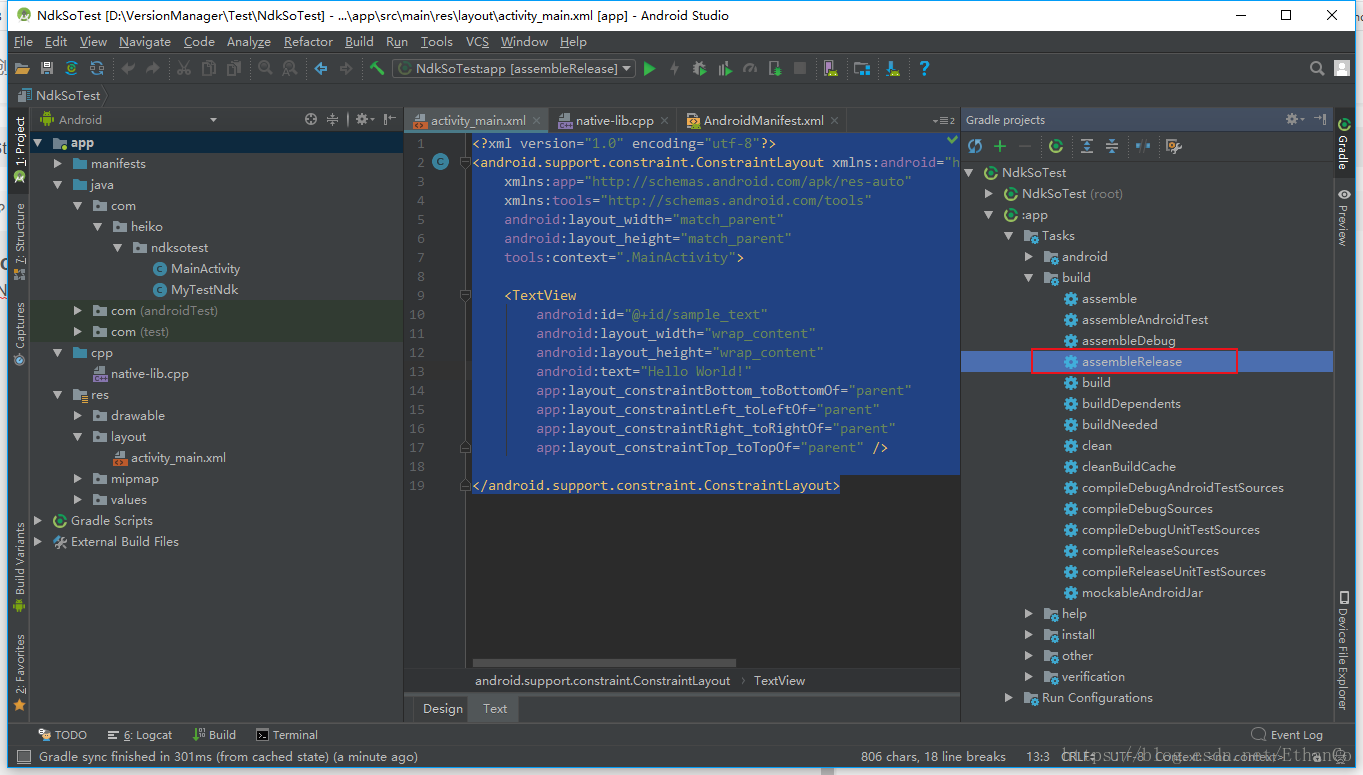Expand the verification tasks group

pyautogui.click(x=1029, y=677)
